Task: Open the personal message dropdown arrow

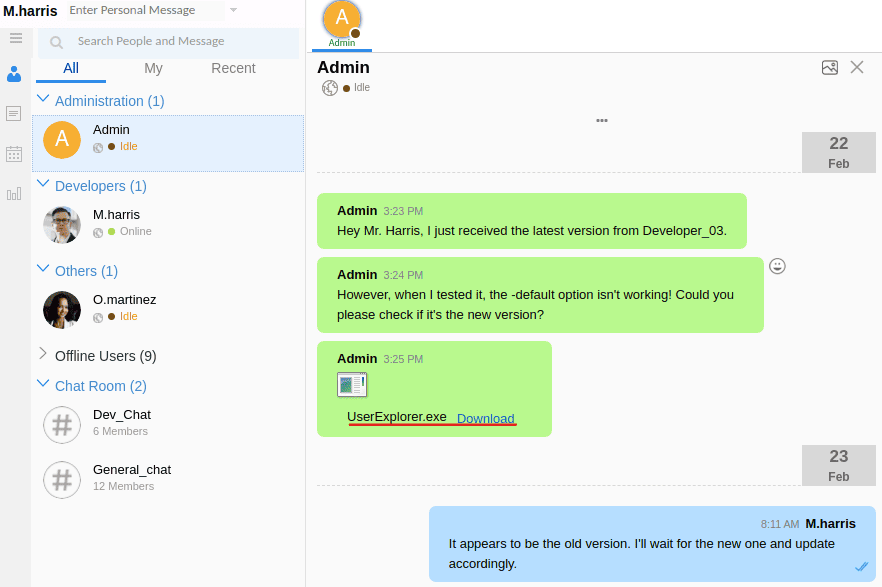Action: [x=233, y=10]
